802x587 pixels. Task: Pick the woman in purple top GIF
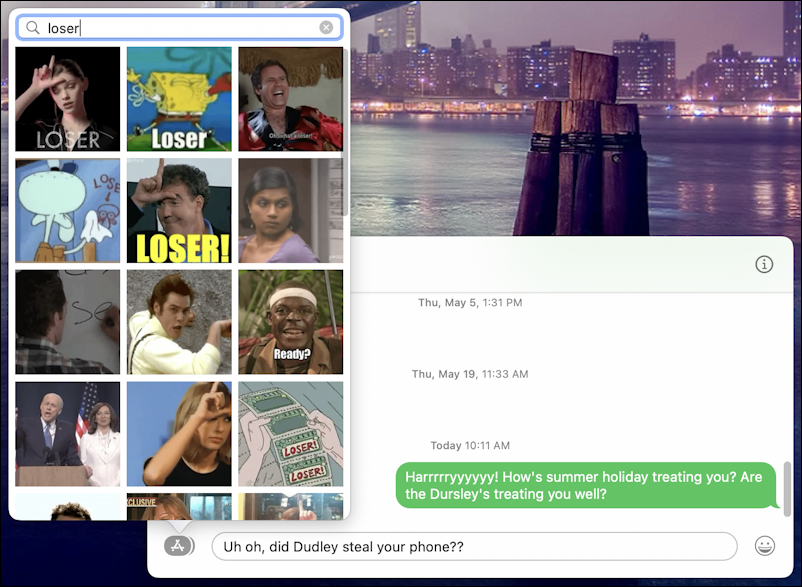click(291, 211)
